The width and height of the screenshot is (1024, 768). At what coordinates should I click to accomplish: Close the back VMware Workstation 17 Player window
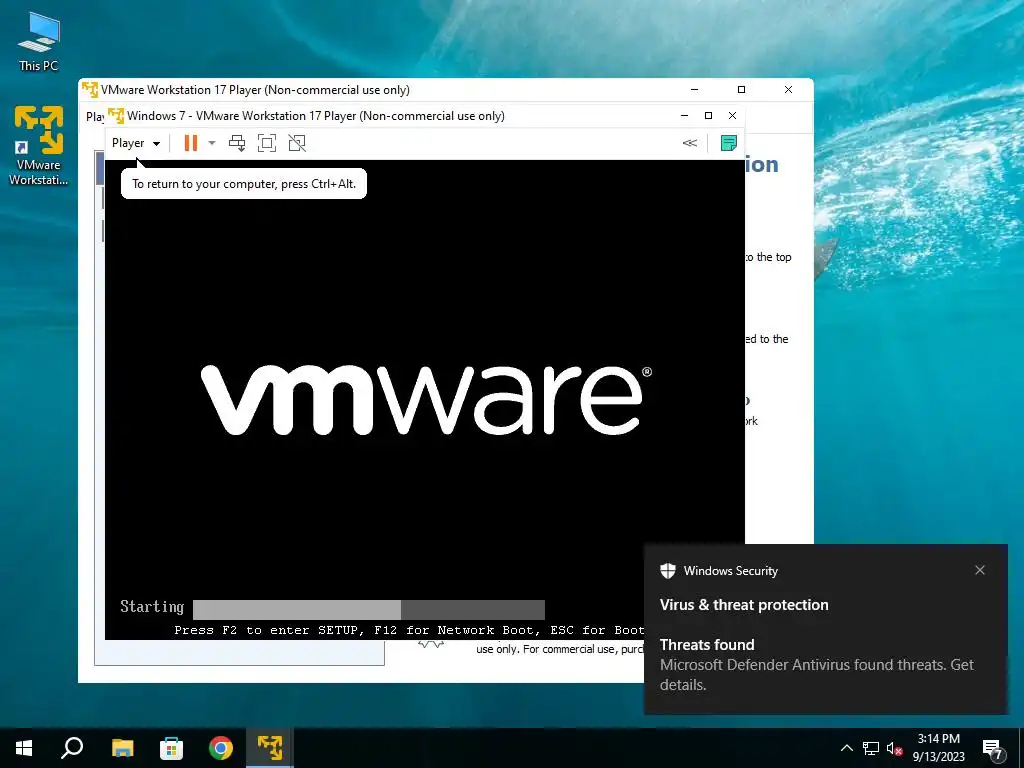pos(788,89)
